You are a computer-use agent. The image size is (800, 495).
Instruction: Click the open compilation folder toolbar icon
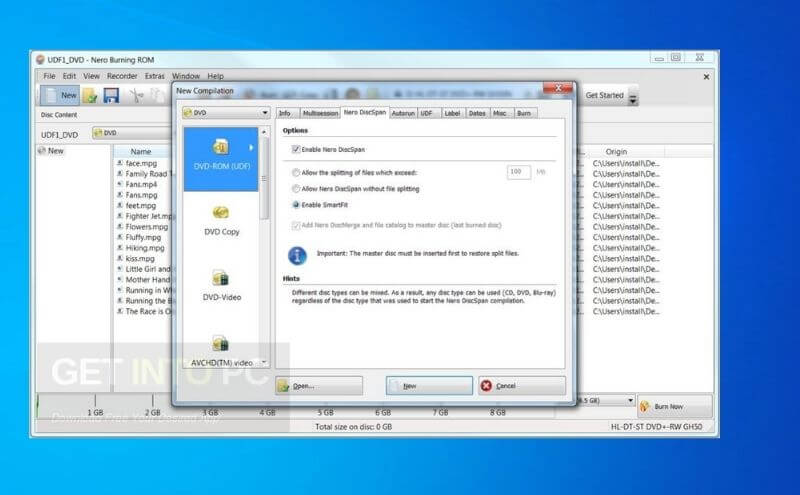click(90, 95)
